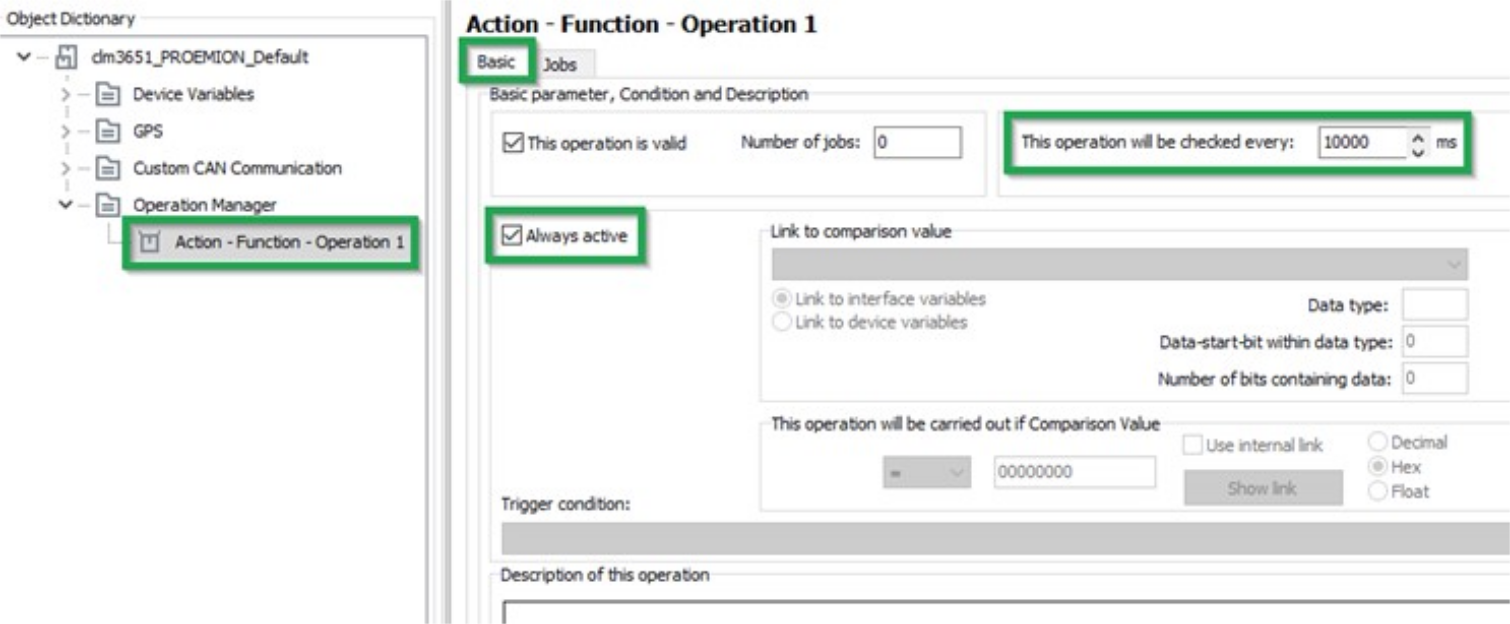Viewport: 1510px width, 624px height.
Task: Switch to the Jobs tab
Action: (560, 65)
